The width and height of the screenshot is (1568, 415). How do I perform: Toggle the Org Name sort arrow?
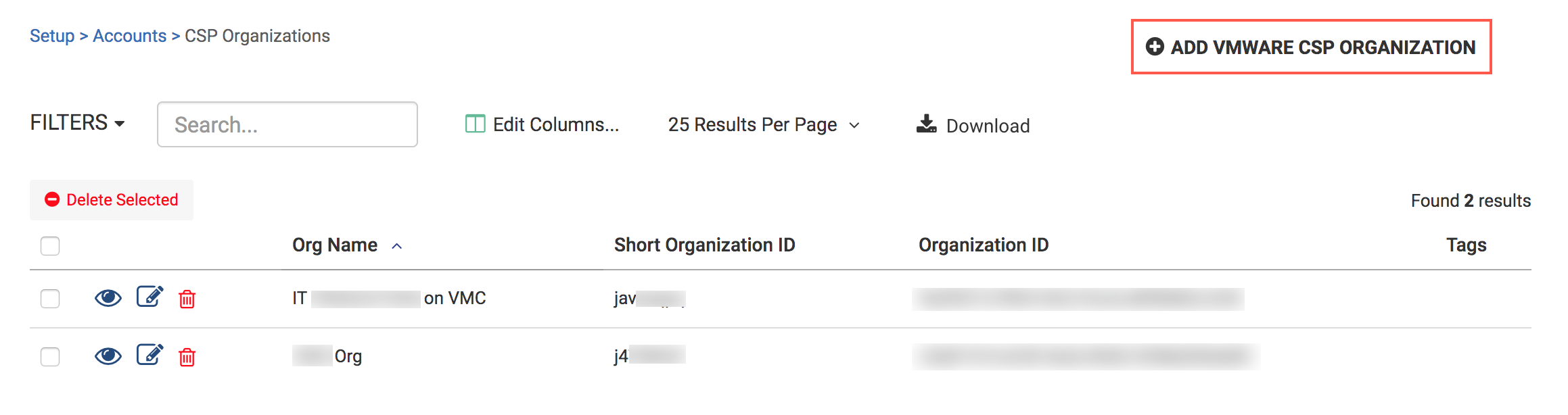pyautogui.click(x=397, y=246)
